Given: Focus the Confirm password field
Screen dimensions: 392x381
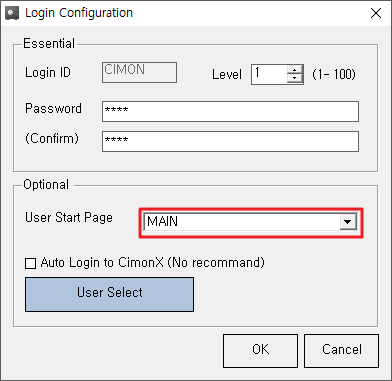Looking at the screenshot, I should coord(230,141).
